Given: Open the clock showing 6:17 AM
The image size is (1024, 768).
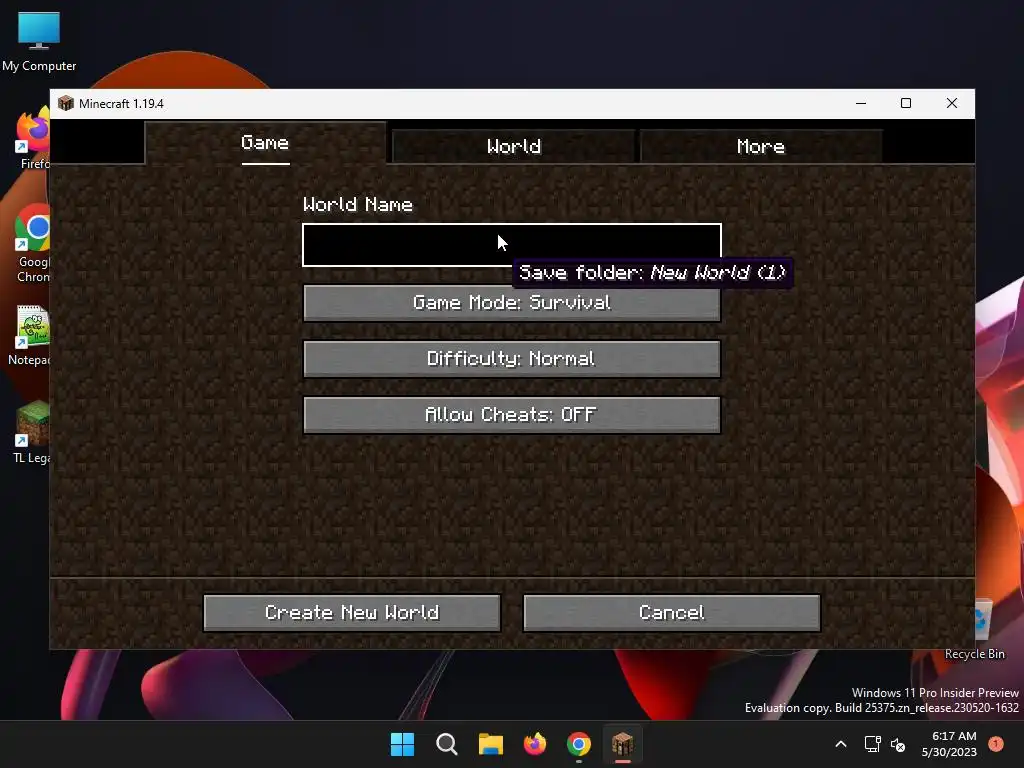Looking at the screenshot, I should [950, 744].
